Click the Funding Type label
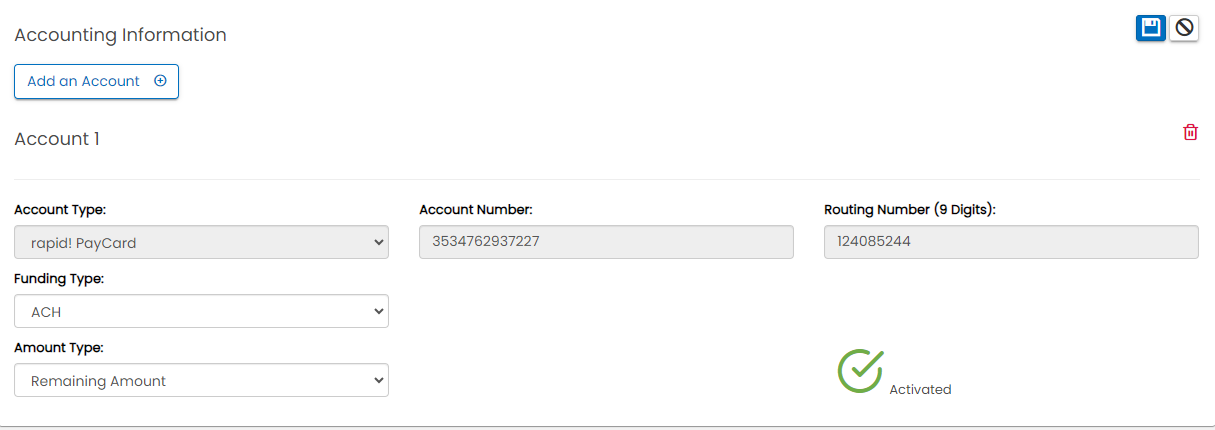 click(x=59, y=279)
